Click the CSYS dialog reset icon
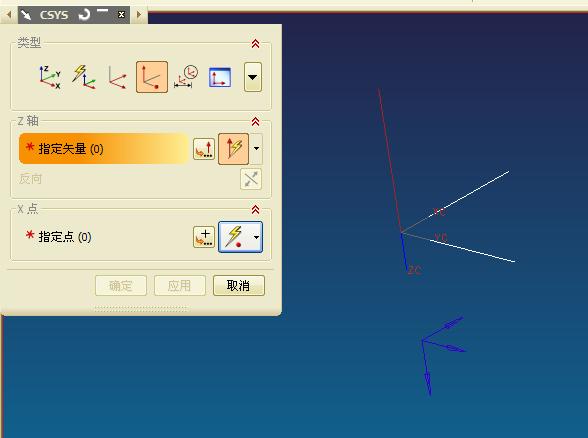The image size is (588, 438). [84, 15]
